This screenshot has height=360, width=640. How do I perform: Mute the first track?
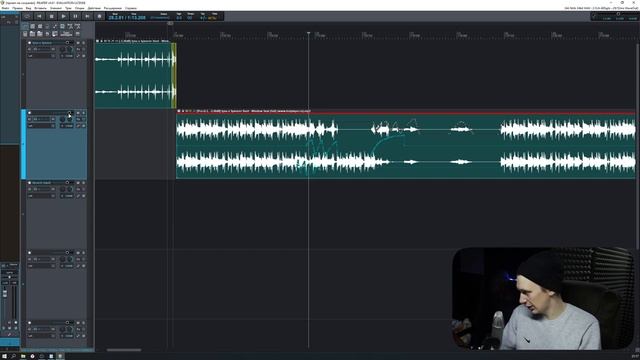pyautogui.click(x=78, y=43)
